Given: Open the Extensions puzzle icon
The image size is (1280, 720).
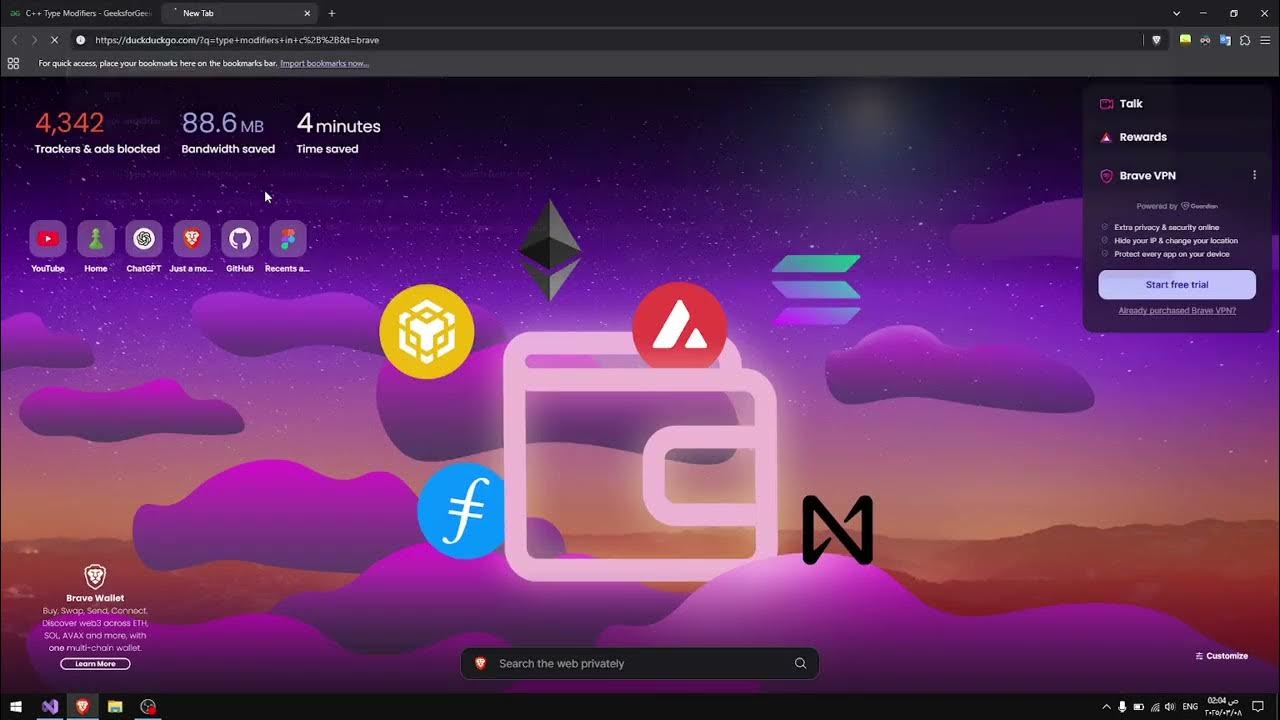Looking at the screenshot, I should coord(1245,40).
